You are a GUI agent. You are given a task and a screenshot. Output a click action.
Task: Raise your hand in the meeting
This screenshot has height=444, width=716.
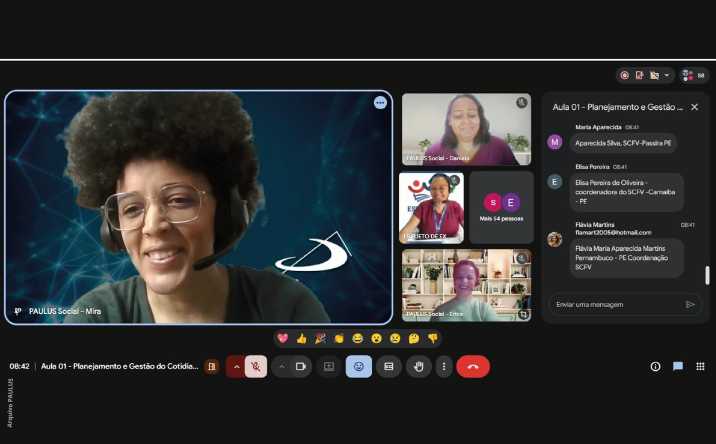(418, 367)
